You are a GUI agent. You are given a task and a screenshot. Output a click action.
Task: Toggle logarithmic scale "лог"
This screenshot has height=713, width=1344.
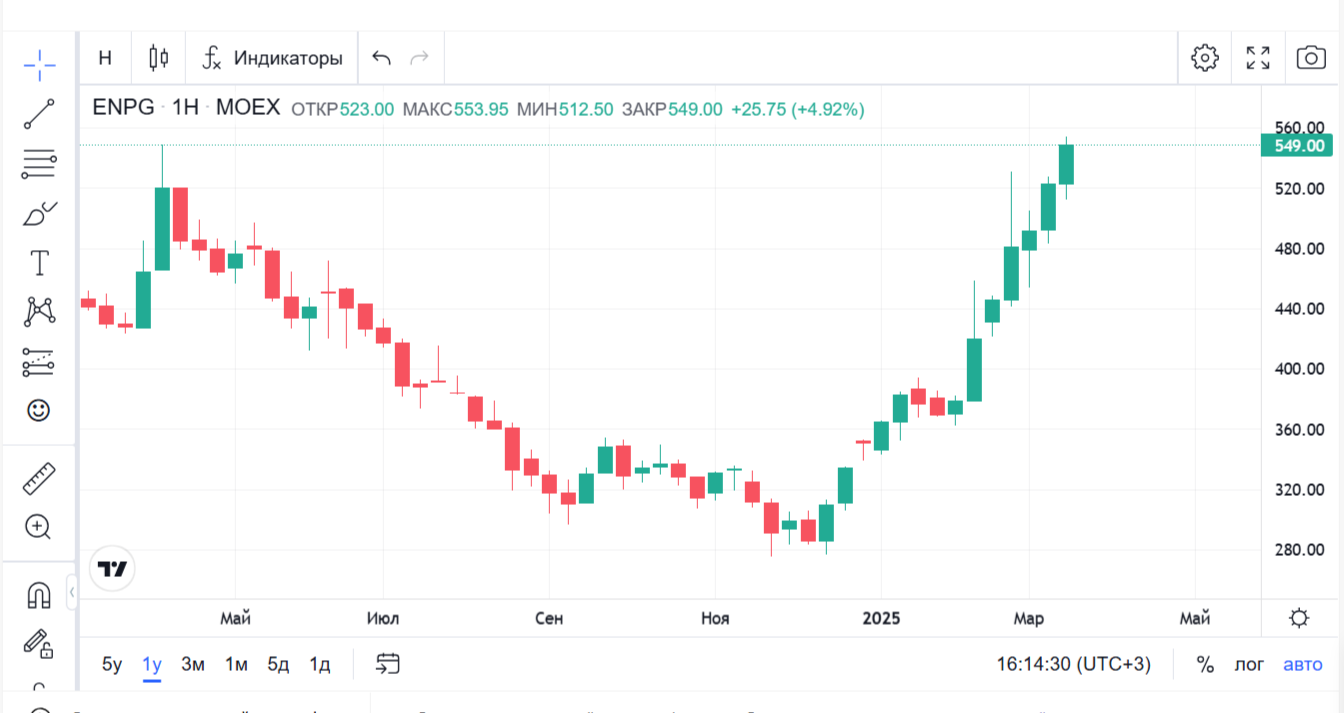pos(1249,664)
